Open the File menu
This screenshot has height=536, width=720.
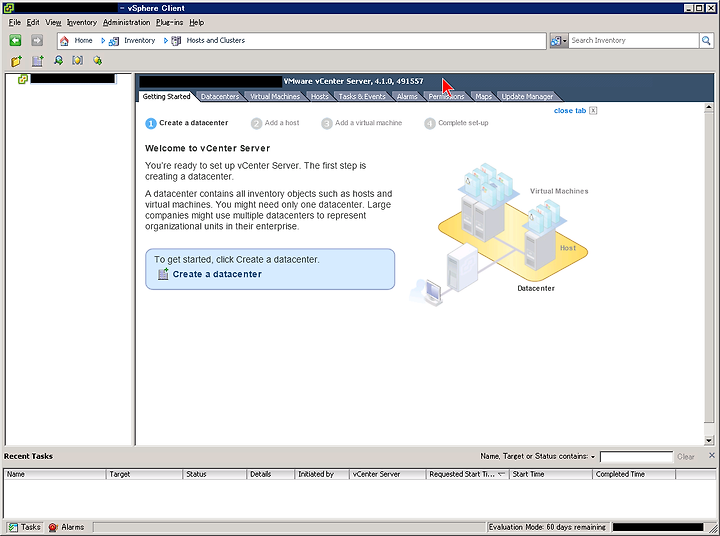[15, 22]
